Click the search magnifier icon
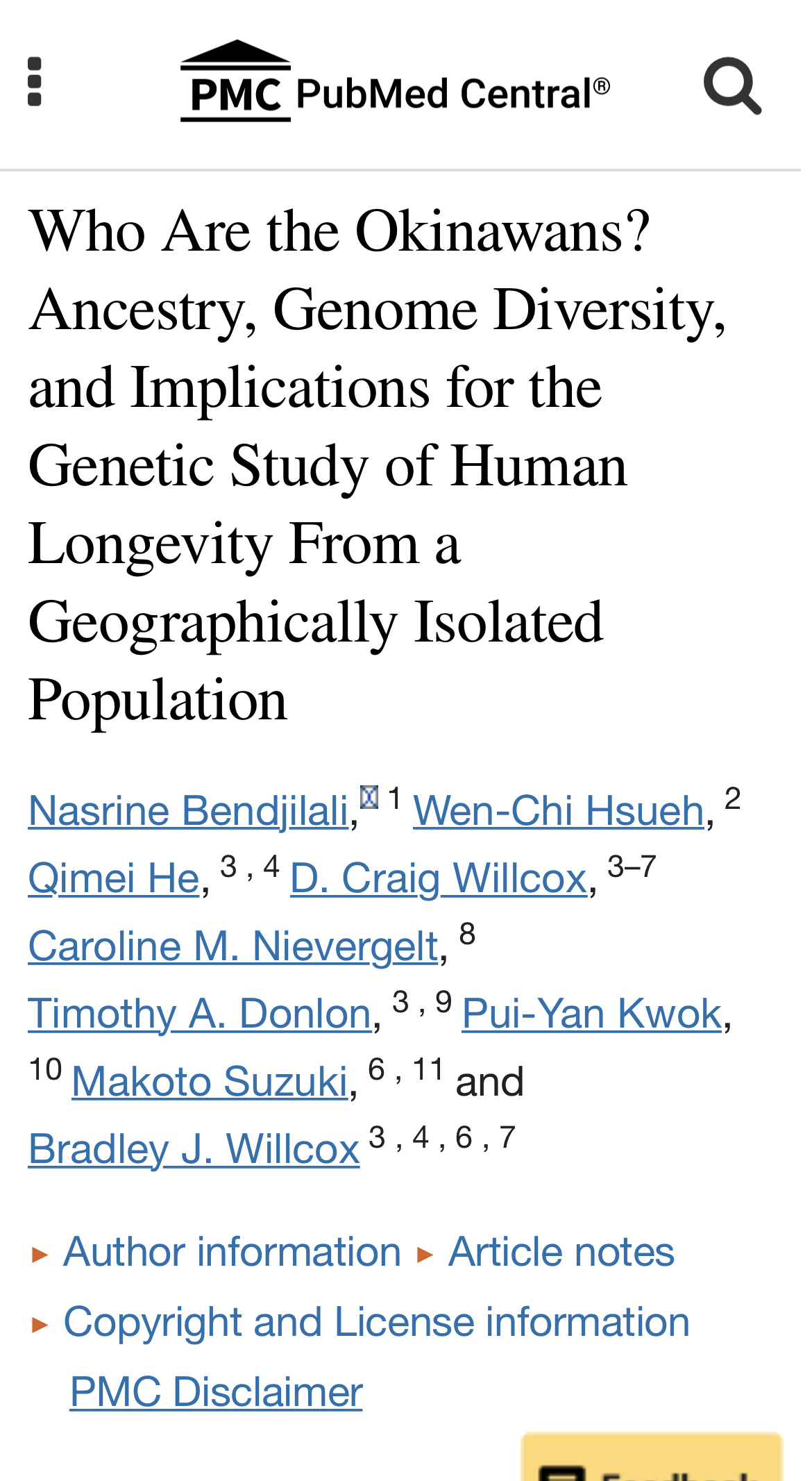Screen dimensions: 812x1481 (732, 85)
